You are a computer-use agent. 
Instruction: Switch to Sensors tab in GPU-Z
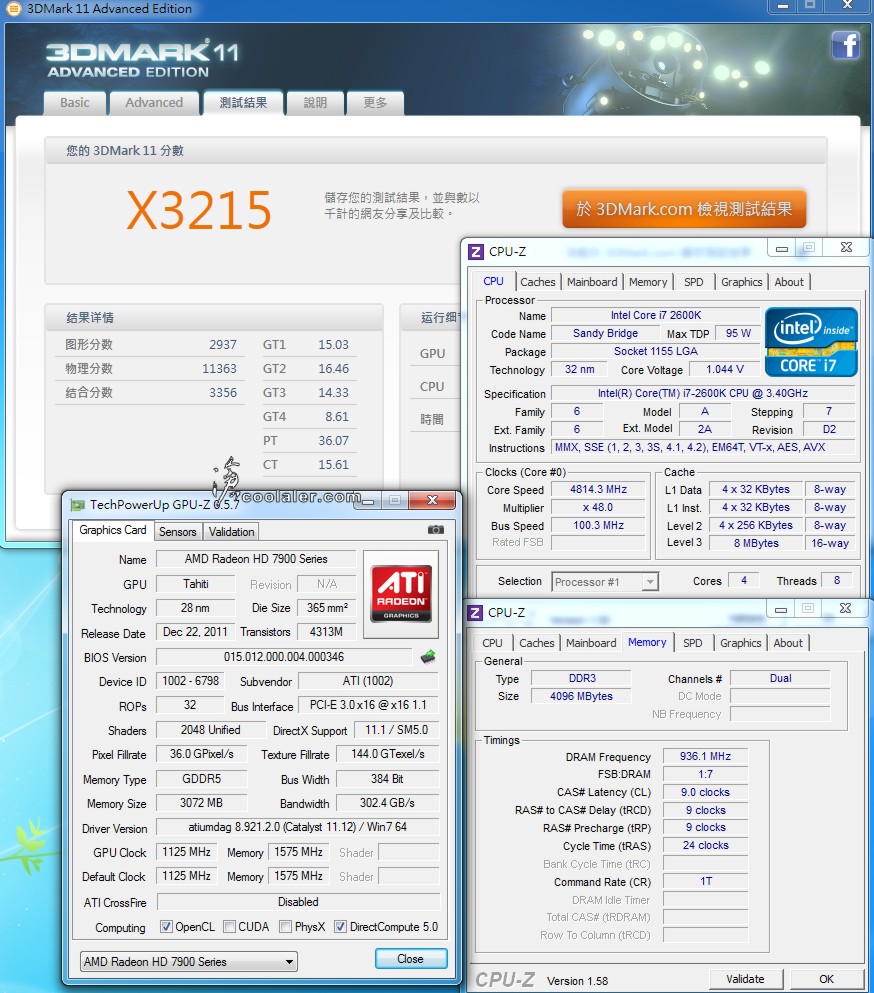177,532
